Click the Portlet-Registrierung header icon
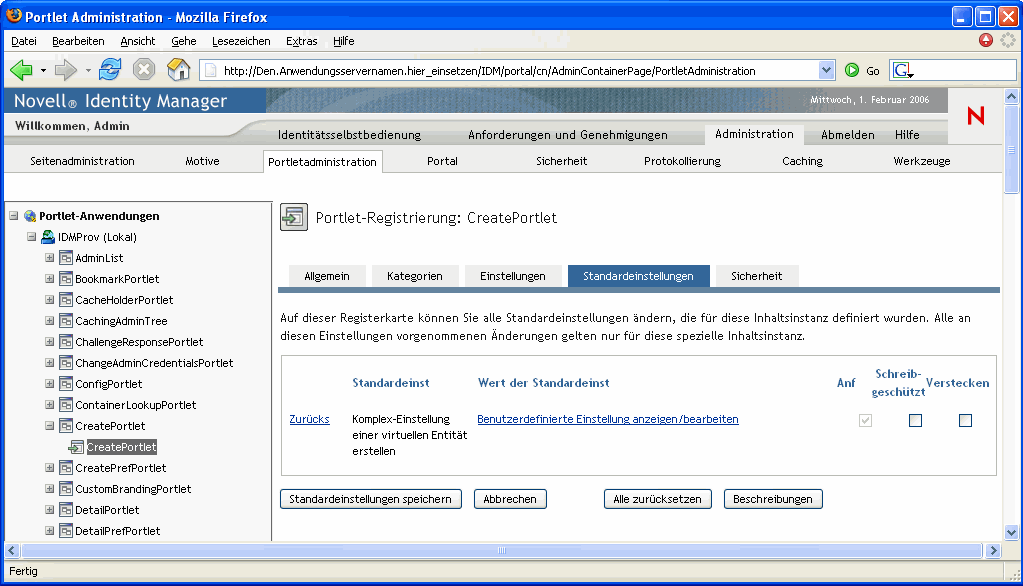Screen dimensions: 1023x586 [x=294, y=217]
